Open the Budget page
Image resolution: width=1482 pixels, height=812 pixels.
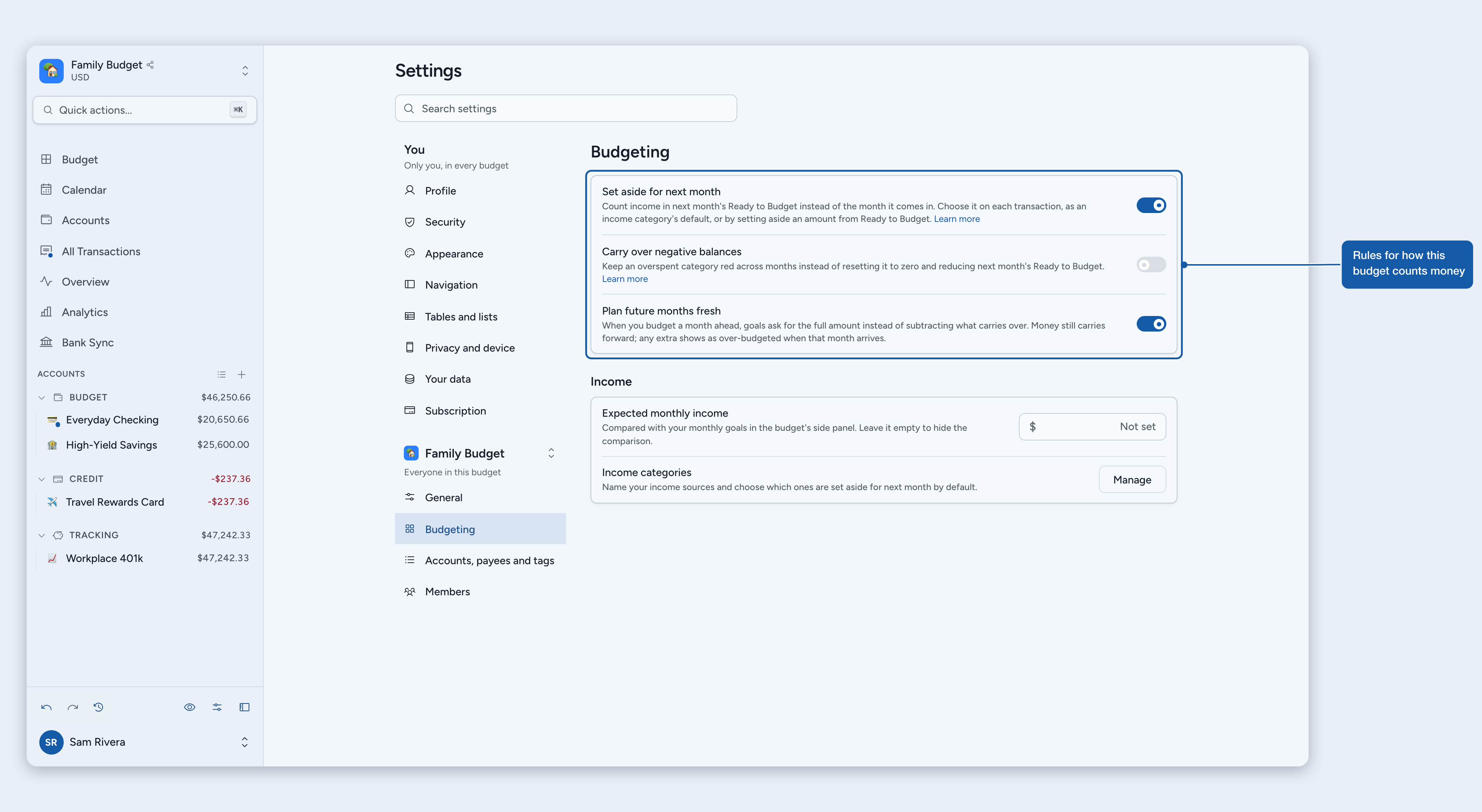point(145,159)
